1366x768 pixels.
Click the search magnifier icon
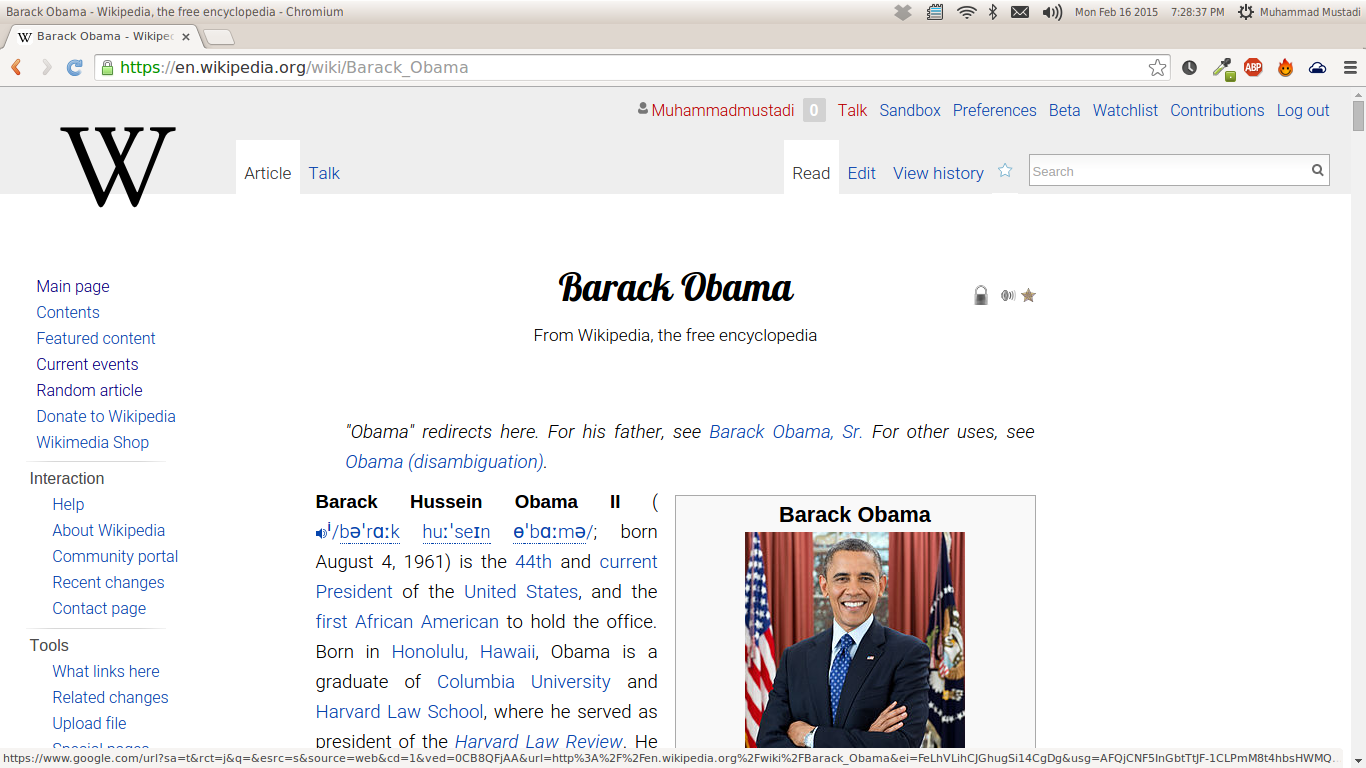pos(1318,170)
